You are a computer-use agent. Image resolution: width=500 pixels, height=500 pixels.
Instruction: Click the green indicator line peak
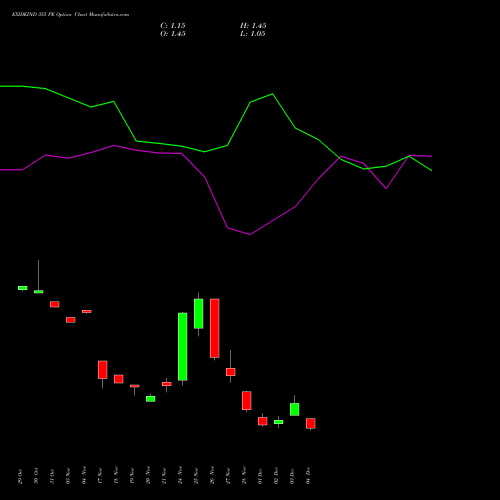[273, 94]
